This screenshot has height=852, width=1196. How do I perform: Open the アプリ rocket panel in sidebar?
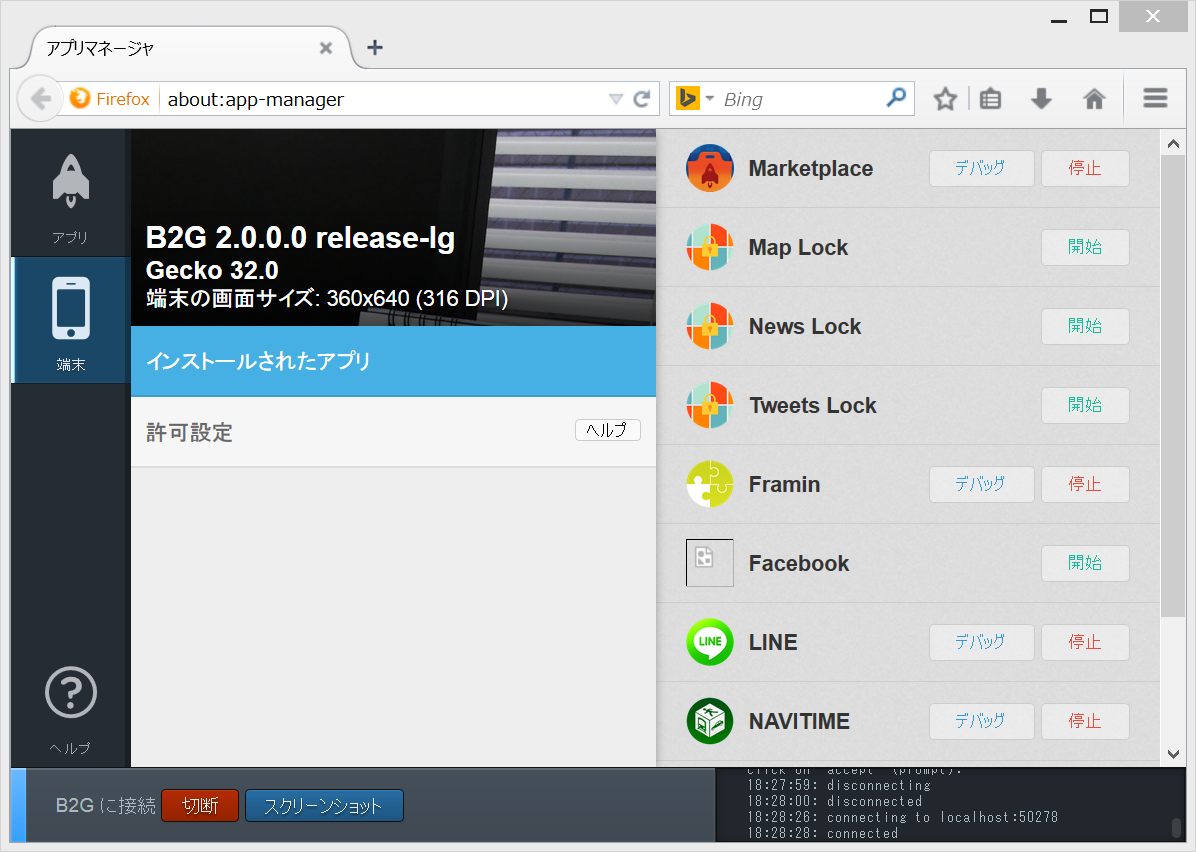pos(71,193)
